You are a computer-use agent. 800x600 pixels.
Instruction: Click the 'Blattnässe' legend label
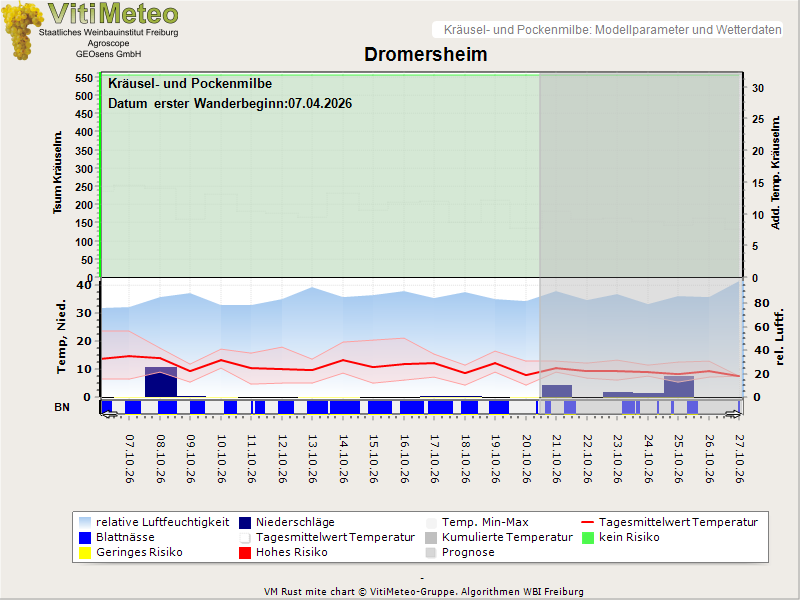coord(125,537)
